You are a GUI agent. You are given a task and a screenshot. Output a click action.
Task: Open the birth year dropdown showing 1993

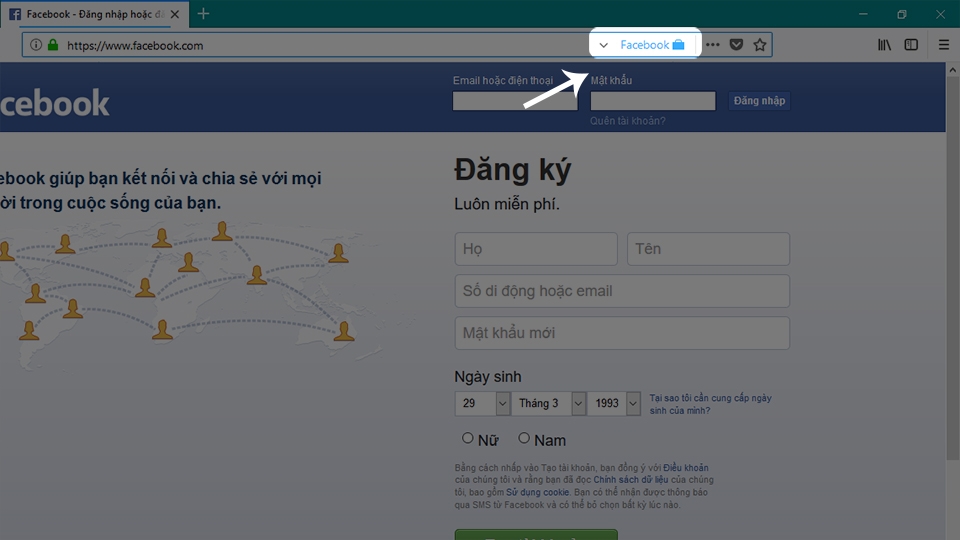click(614, 403)
